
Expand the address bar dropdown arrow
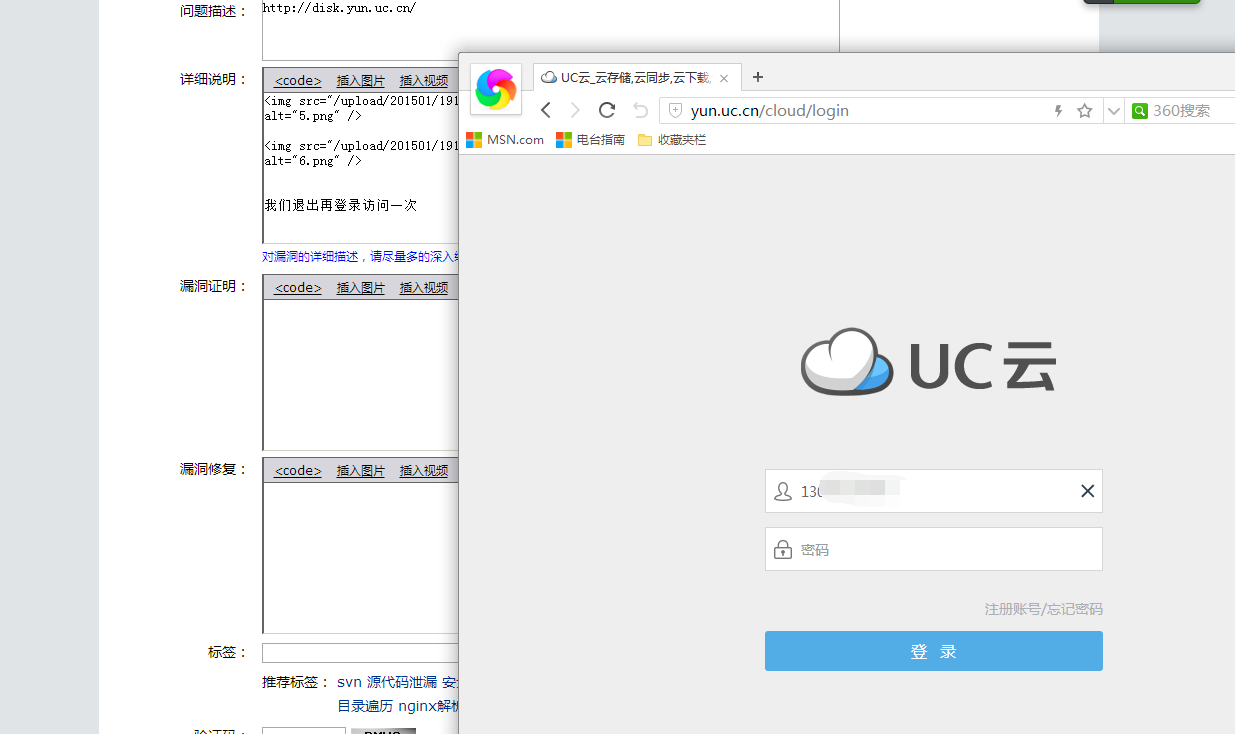click(1114, 111)
